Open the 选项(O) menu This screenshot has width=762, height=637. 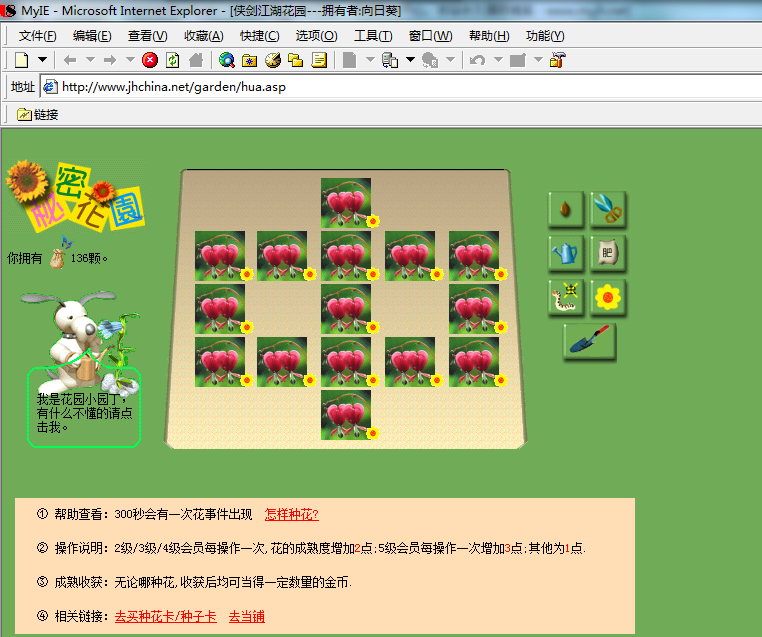(316, 36)
